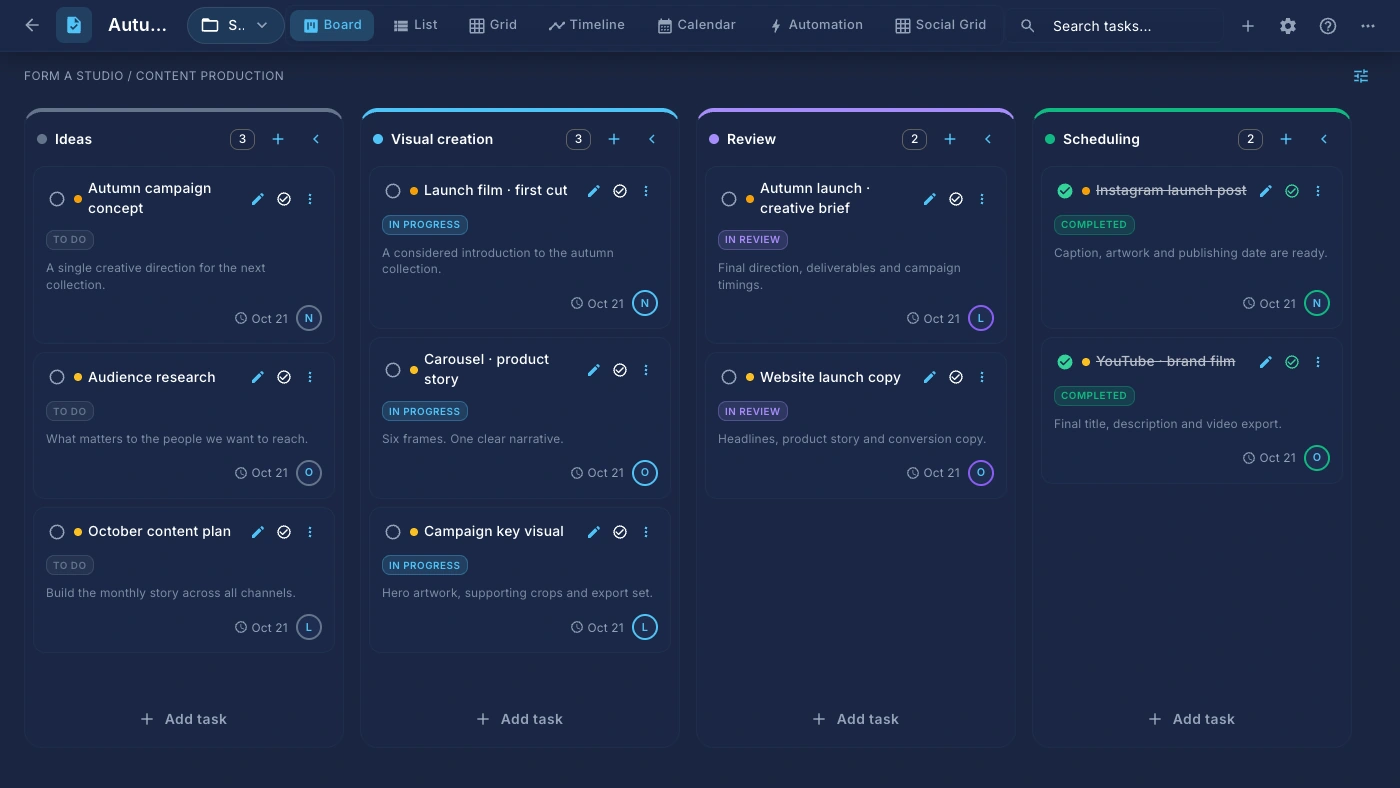1400x788 pixels.
Task: Click edit pencil on October content plan
Action: (258, 532)
